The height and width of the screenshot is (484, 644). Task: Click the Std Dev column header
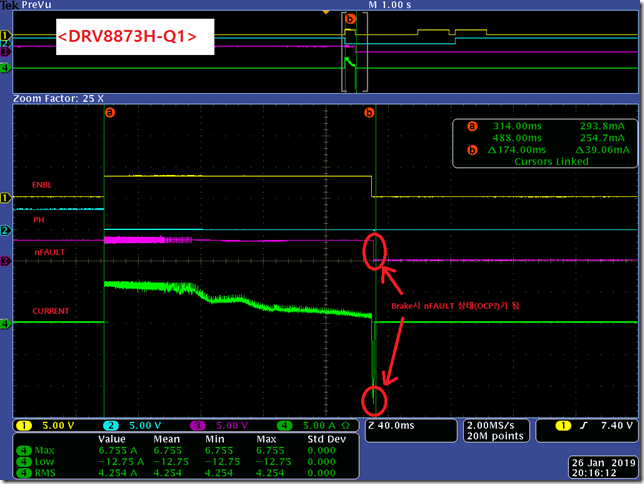click(x=327, y=439)
